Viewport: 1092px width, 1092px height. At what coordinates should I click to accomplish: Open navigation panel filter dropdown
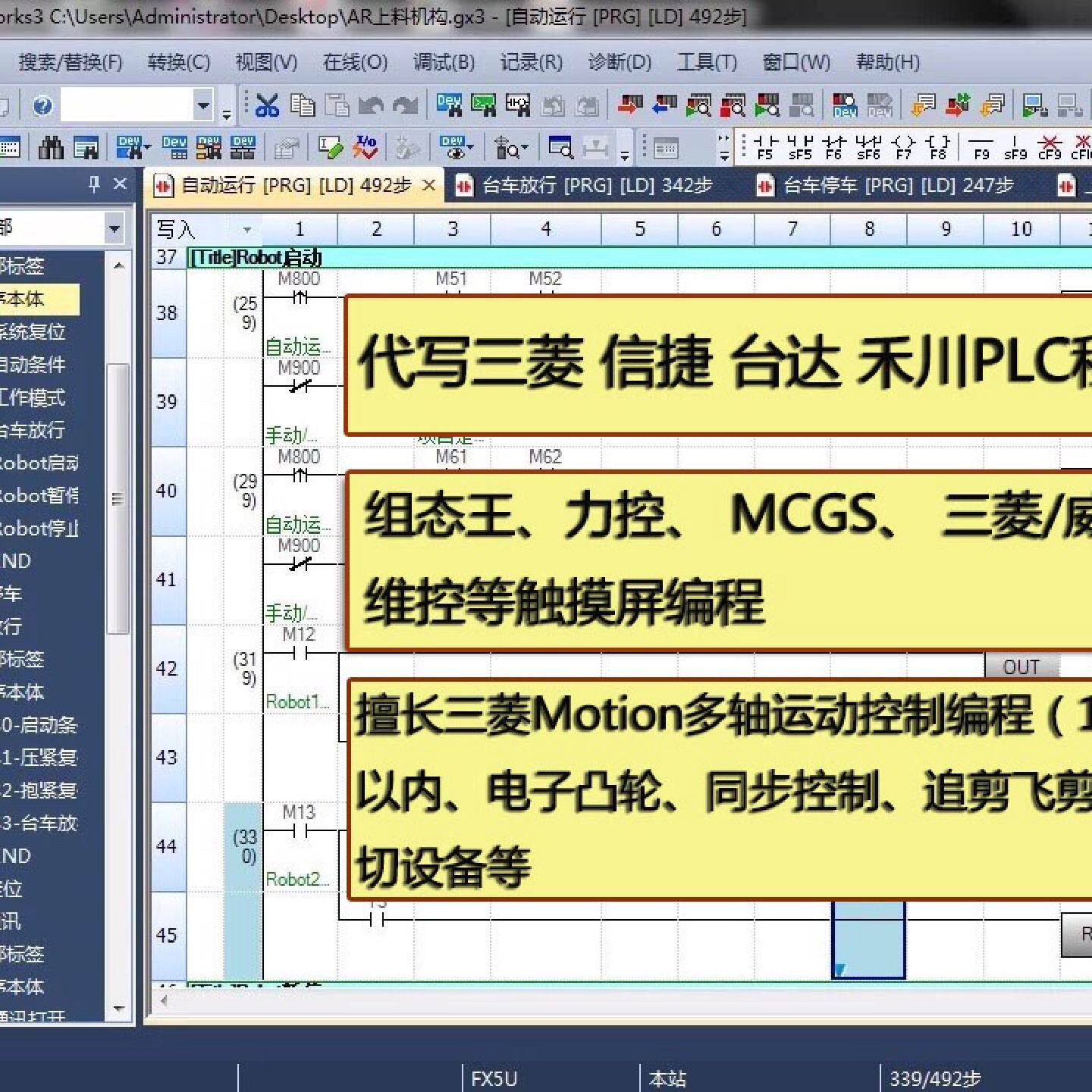115,227
